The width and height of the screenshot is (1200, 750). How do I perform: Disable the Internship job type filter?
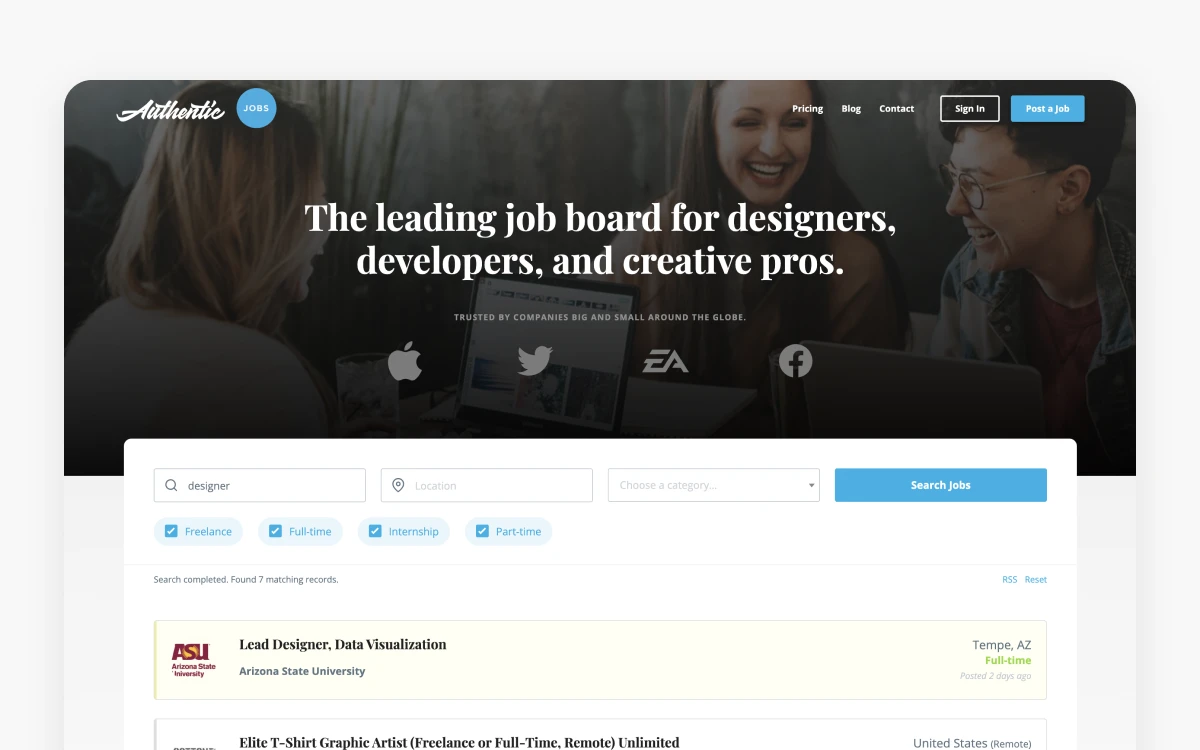tap(375, 531)
